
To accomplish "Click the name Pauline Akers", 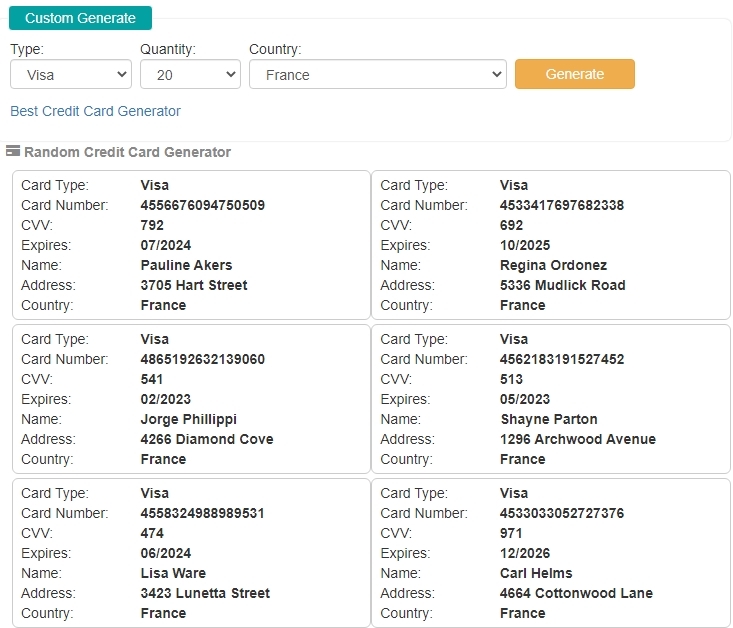I will [186, 265].
